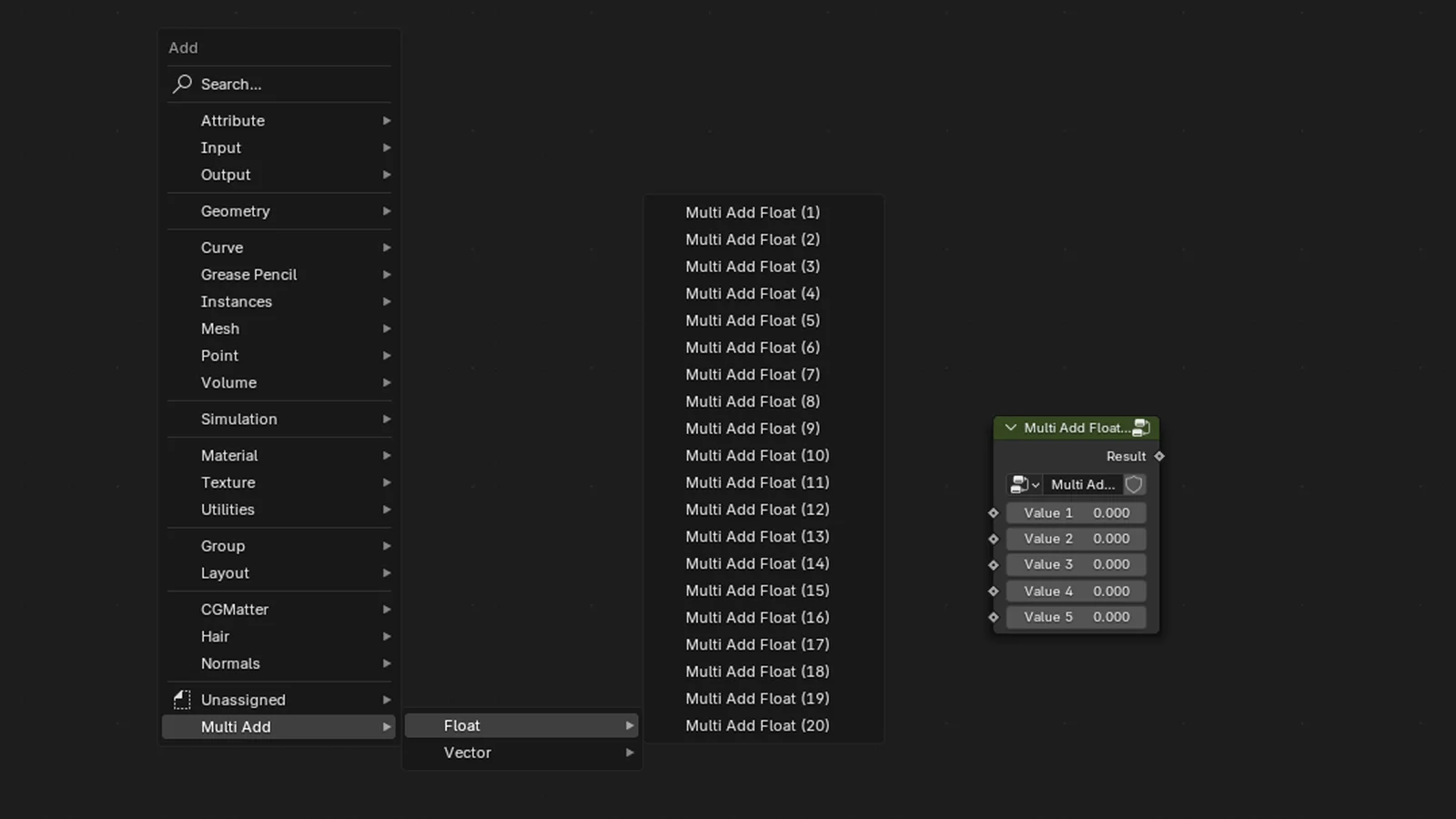Click the Value 5 input socket

click(994, 617)
